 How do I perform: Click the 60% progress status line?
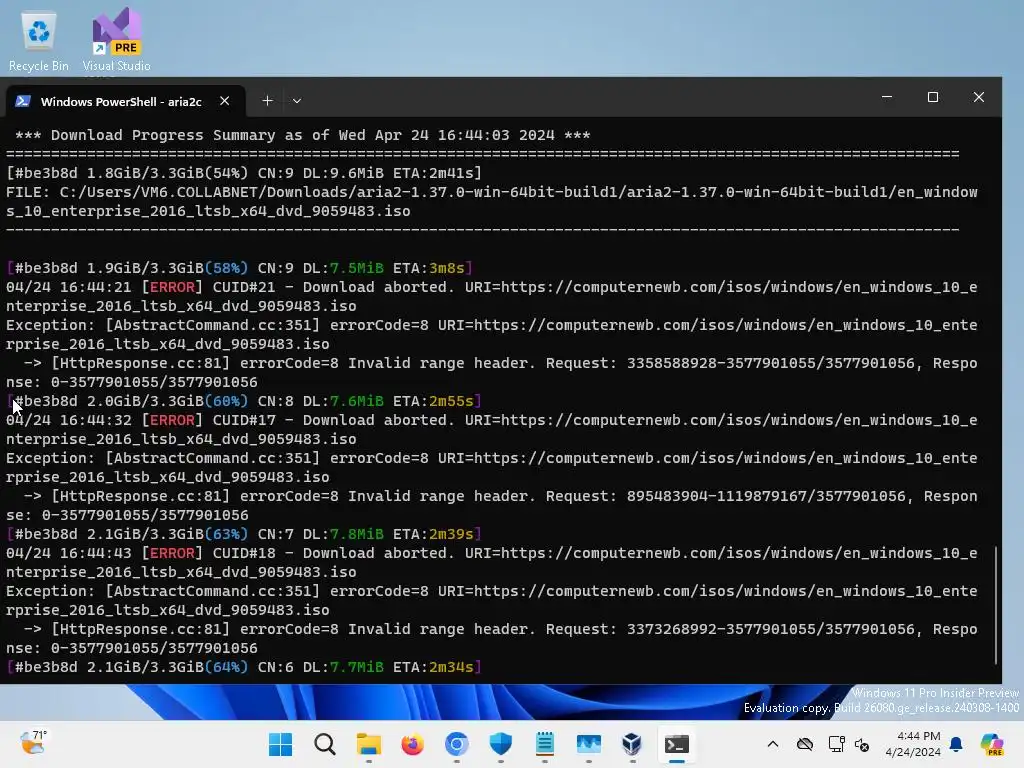coord(244,401)
